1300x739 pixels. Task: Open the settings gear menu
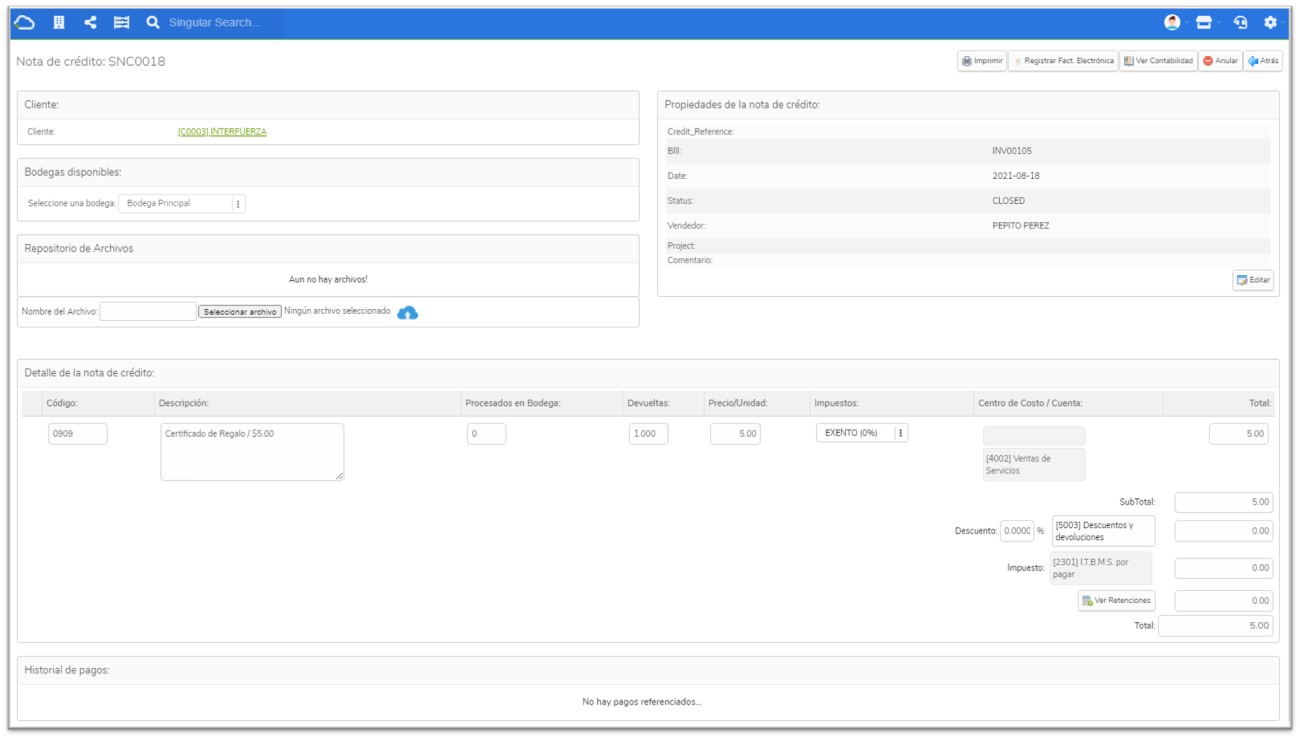[x=1271, y=22]
